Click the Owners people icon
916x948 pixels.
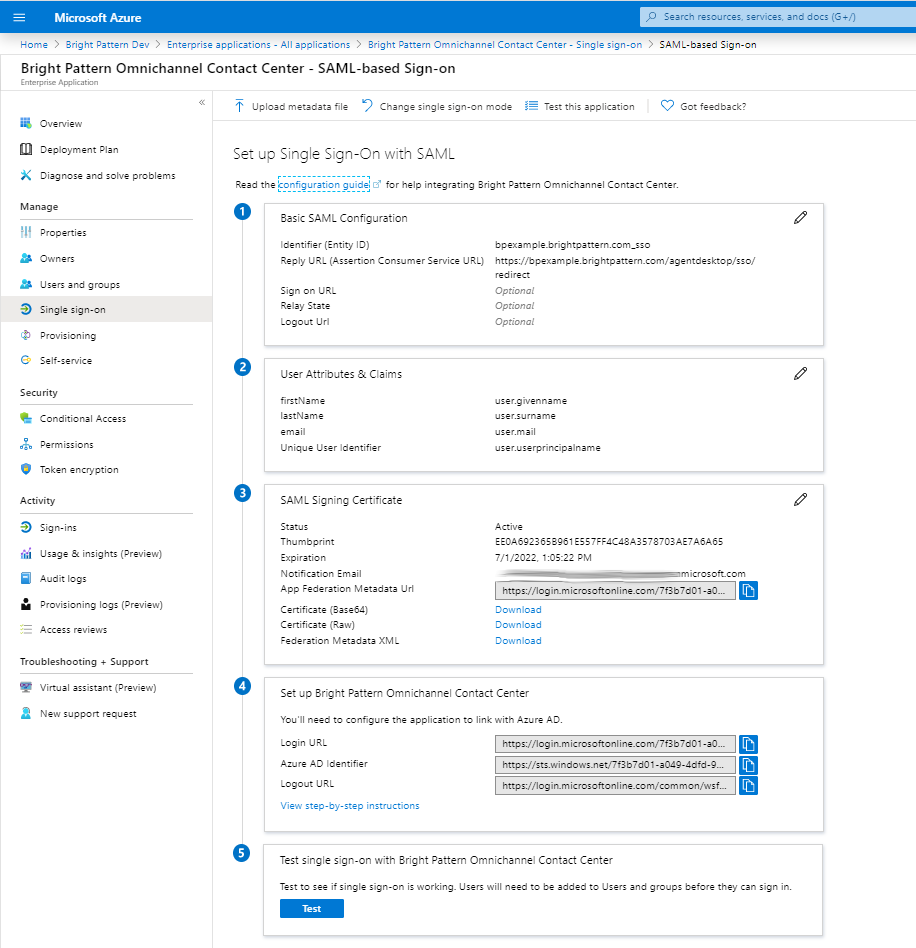coord(26,258)
